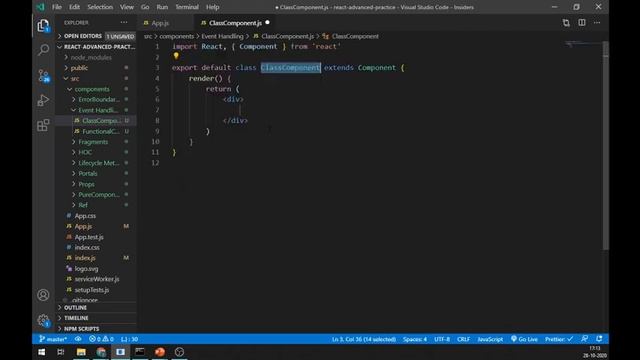Open the File menu
Screen dimensions: 640x360
[57, 7]
